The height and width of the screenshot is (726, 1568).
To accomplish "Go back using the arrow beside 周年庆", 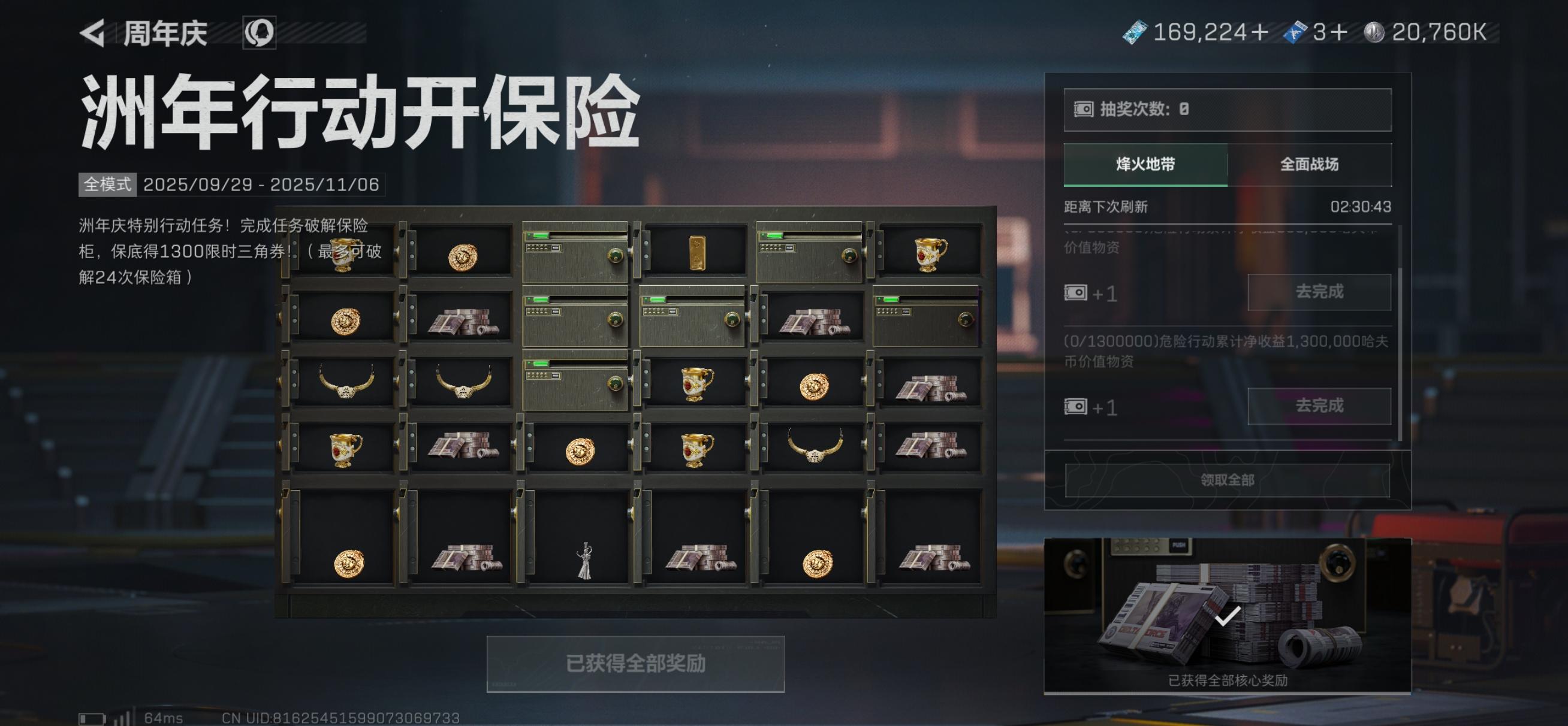I will tap(92, 33).
